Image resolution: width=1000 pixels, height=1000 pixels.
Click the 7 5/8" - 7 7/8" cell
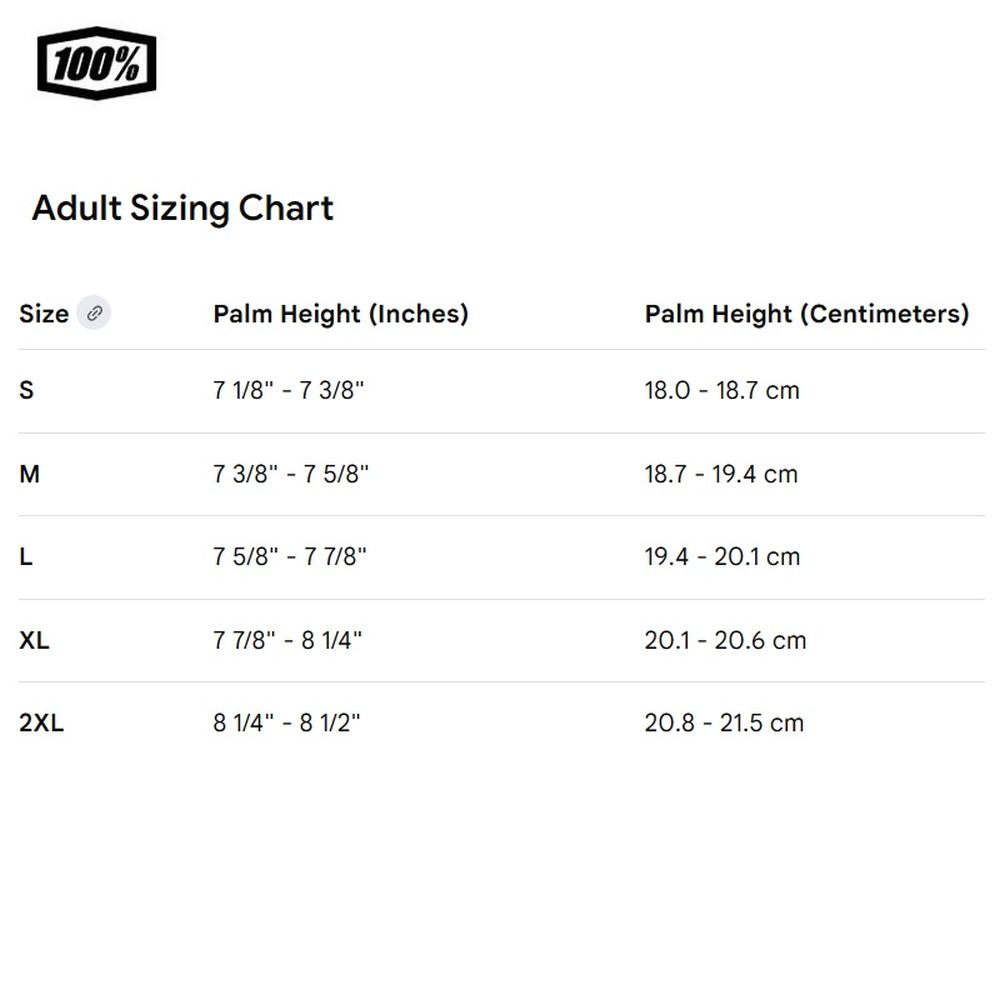(x=290, y=557)
